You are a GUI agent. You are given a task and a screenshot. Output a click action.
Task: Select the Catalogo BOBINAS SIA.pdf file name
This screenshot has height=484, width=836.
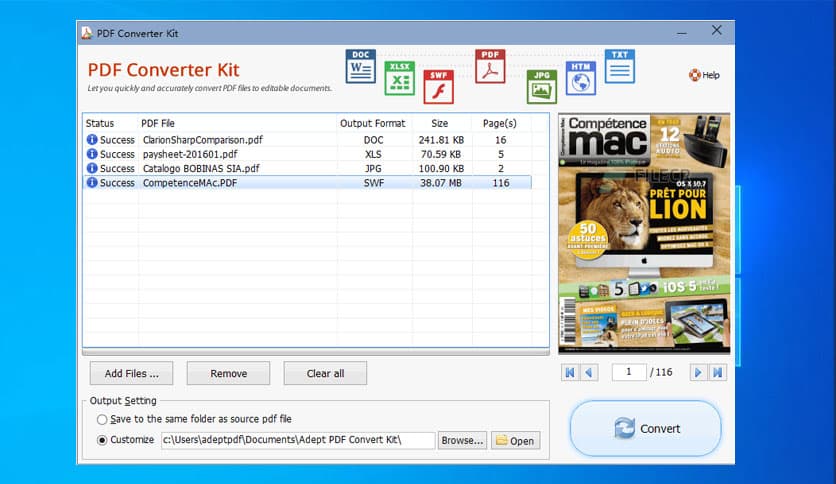(x=201, y=168)
